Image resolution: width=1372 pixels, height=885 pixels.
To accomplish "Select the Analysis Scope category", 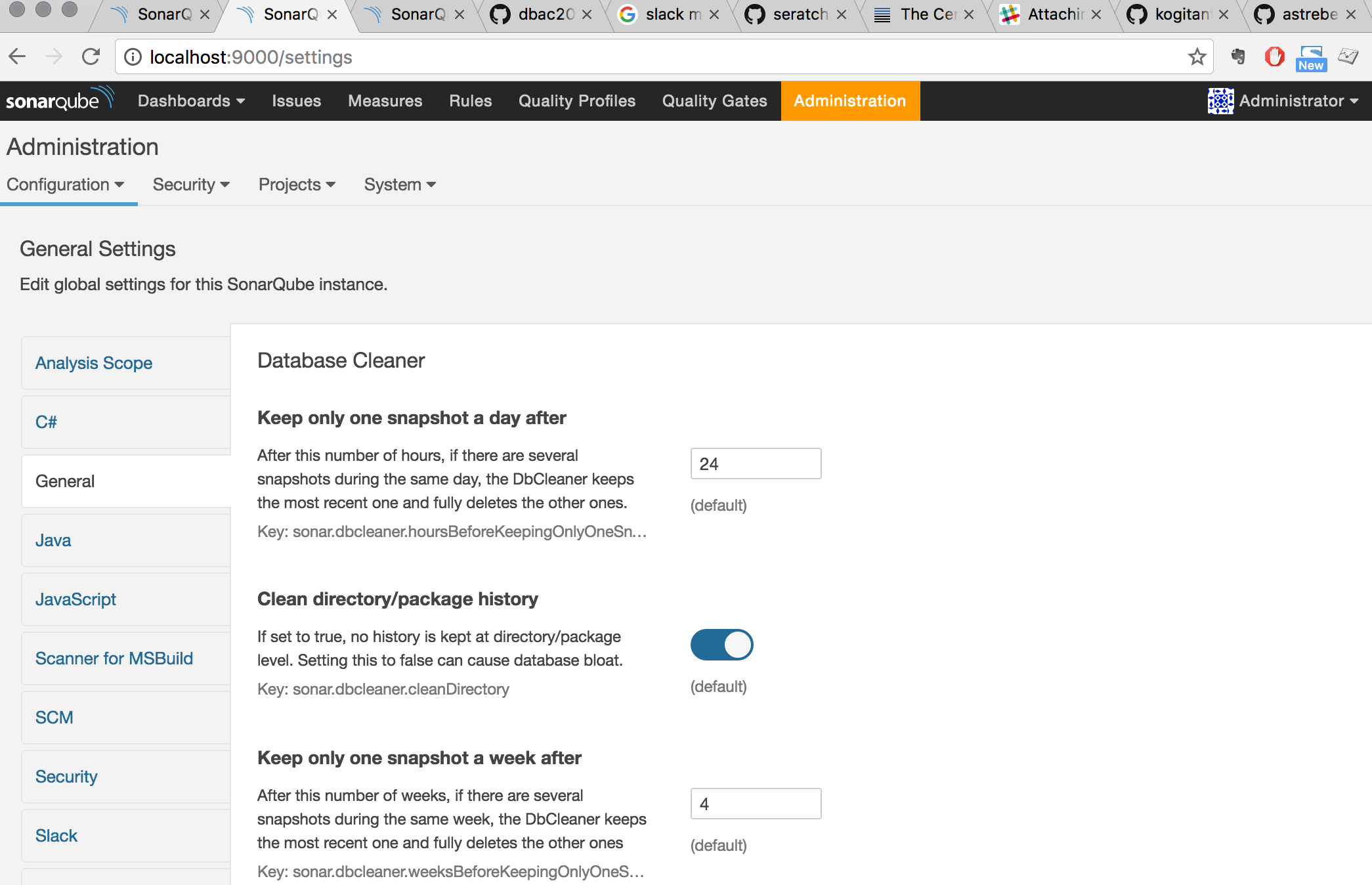I will tap(94, 363).
